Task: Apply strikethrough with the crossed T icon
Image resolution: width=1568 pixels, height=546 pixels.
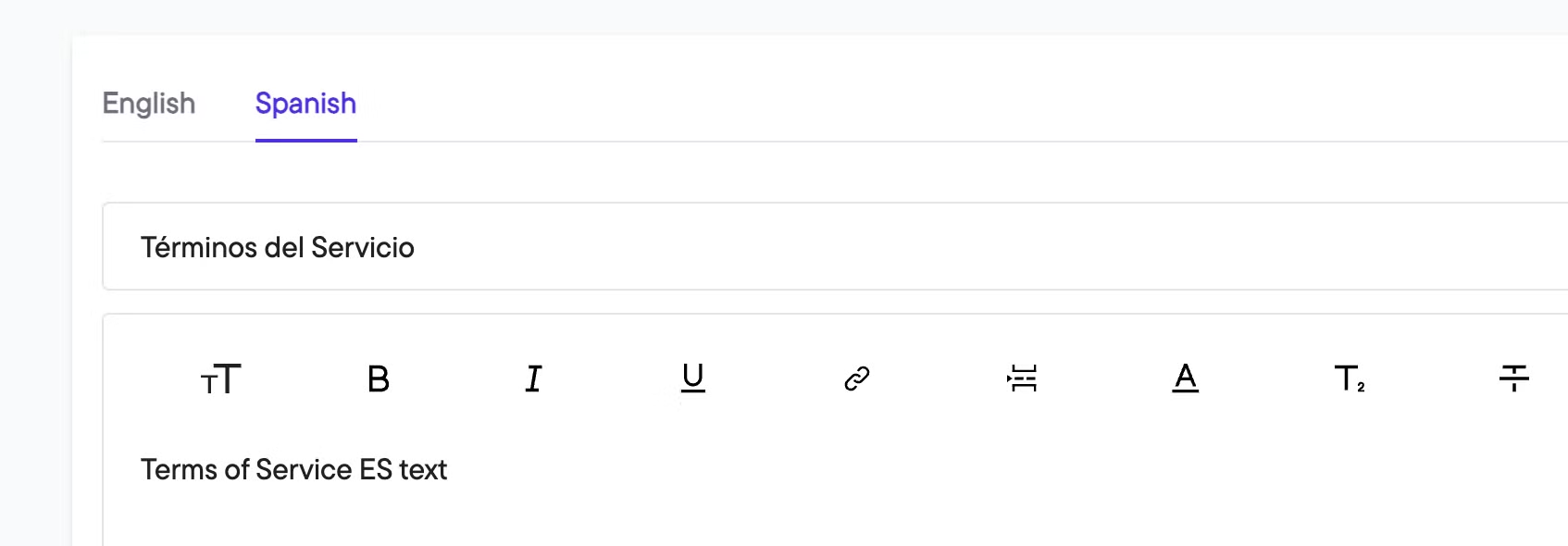Action: 1514,378
